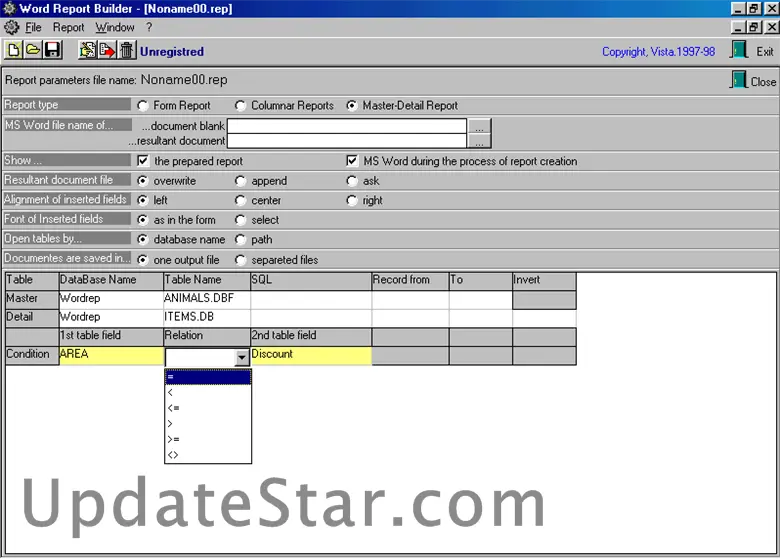Screen dimensions: 780x559
Task: Click Copyright, Vista.1997-98 link
Action: pyautogui.click(x=658, y=51)
